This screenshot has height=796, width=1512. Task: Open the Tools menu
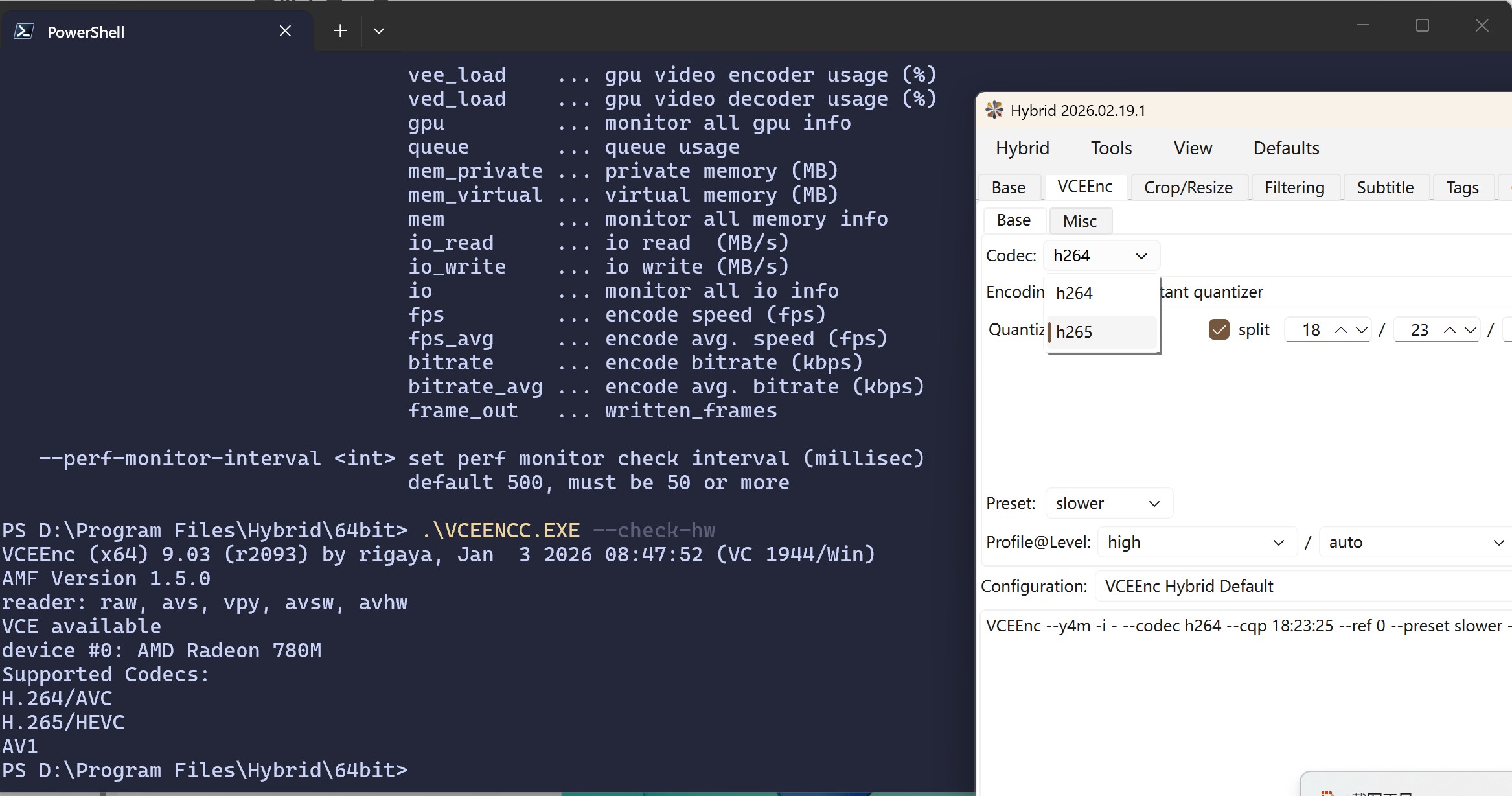click(x=1111, y=148)
